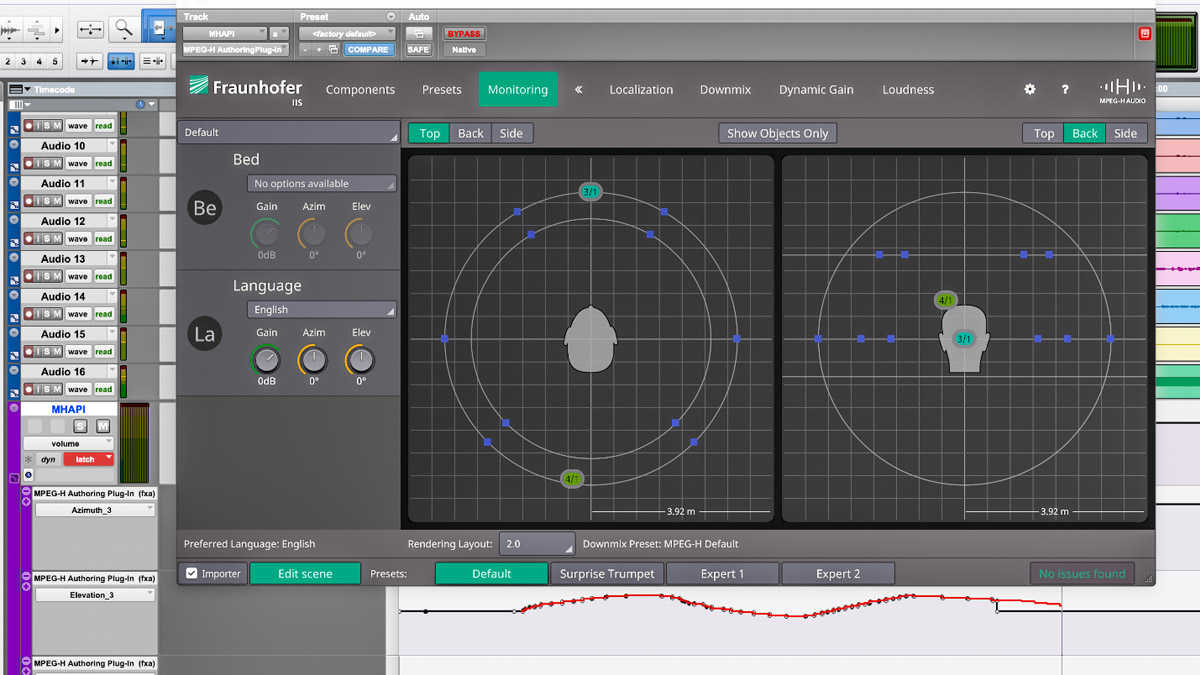Open the Loudness tab
This screenshot has width=1200, height=675.
click(x=908, y=89)
